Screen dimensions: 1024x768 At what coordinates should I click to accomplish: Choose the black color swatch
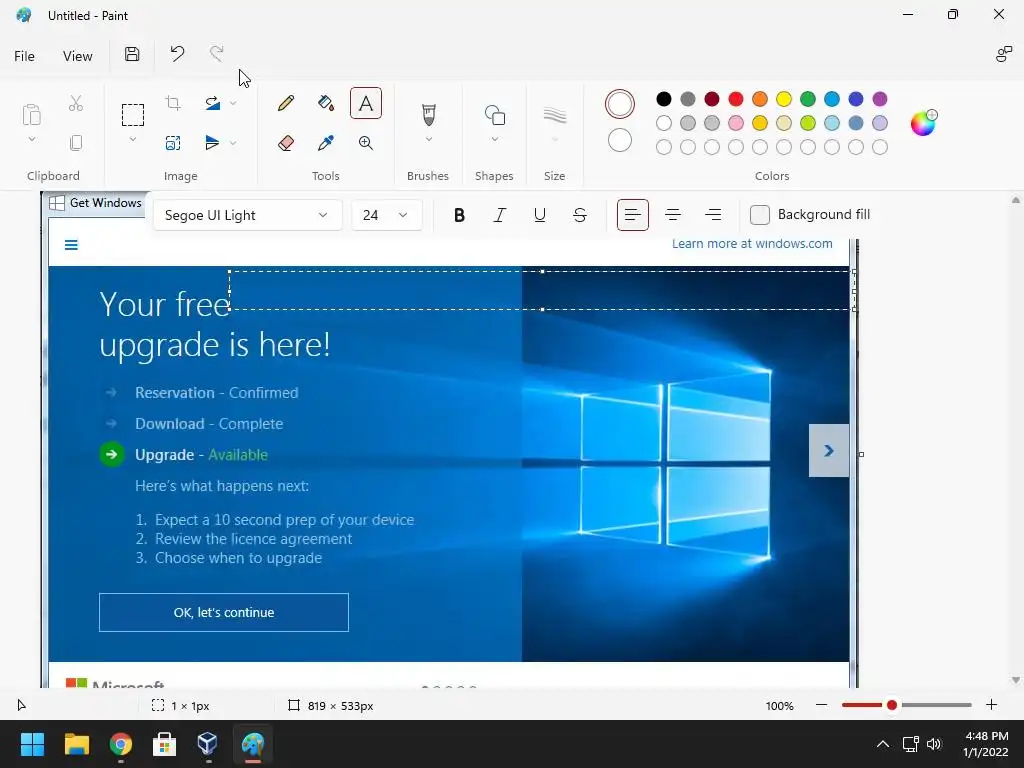click(x=664, y=99)
